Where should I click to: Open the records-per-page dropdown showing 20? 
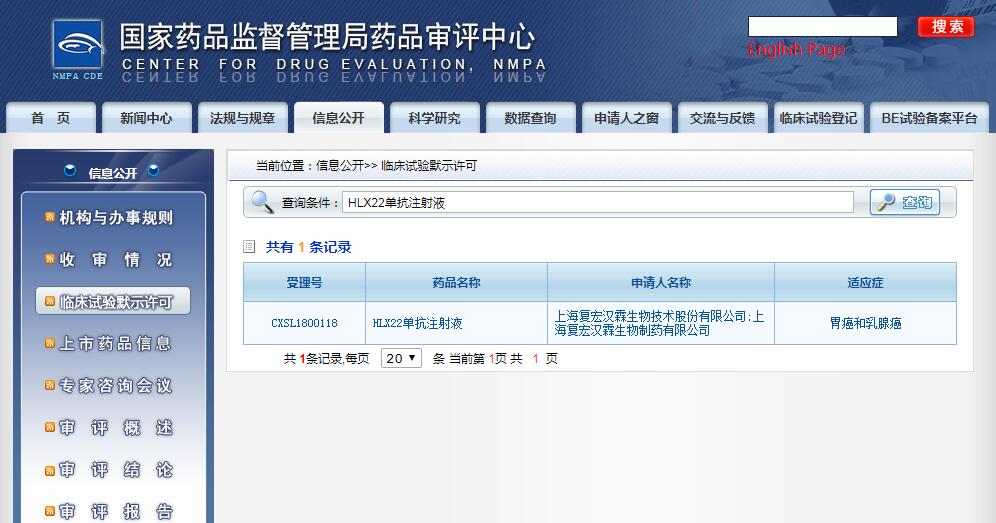click(401, 358)
